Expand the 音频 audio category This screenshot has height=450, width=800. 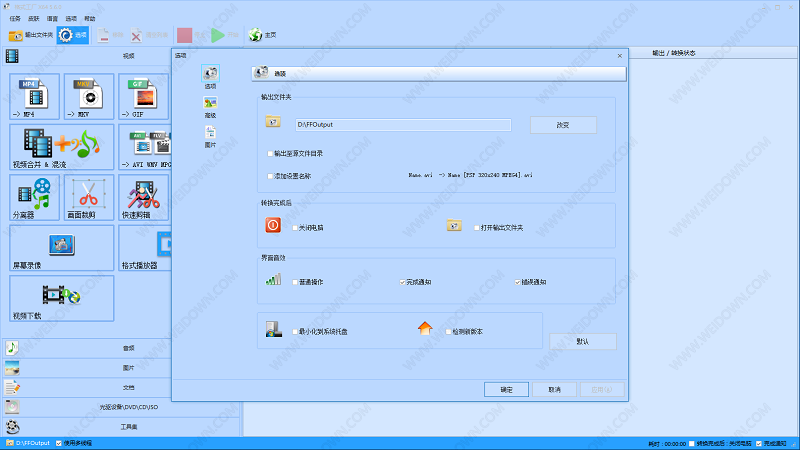click(x=120, y=347)
